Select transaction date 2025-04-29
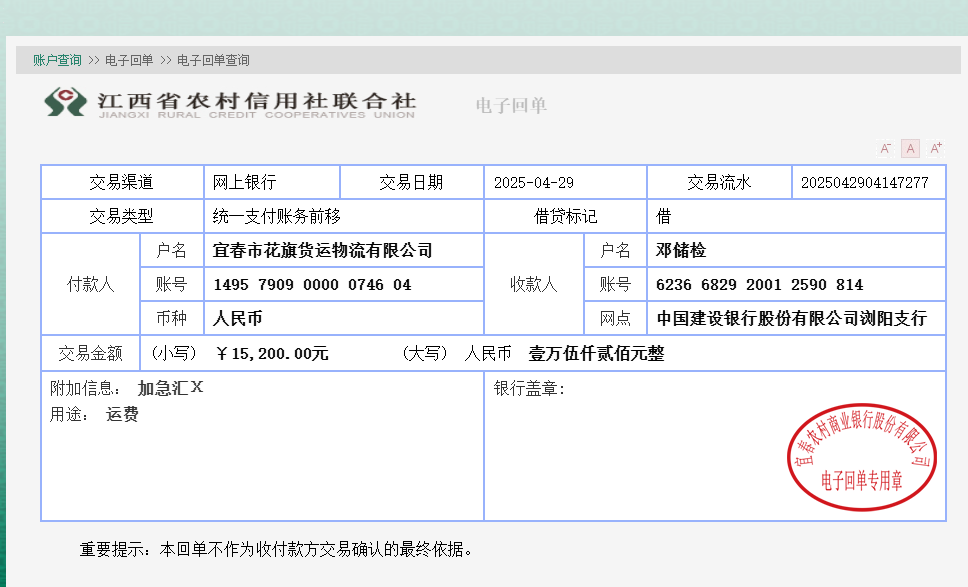968x587 pixels. click(533, 183)
